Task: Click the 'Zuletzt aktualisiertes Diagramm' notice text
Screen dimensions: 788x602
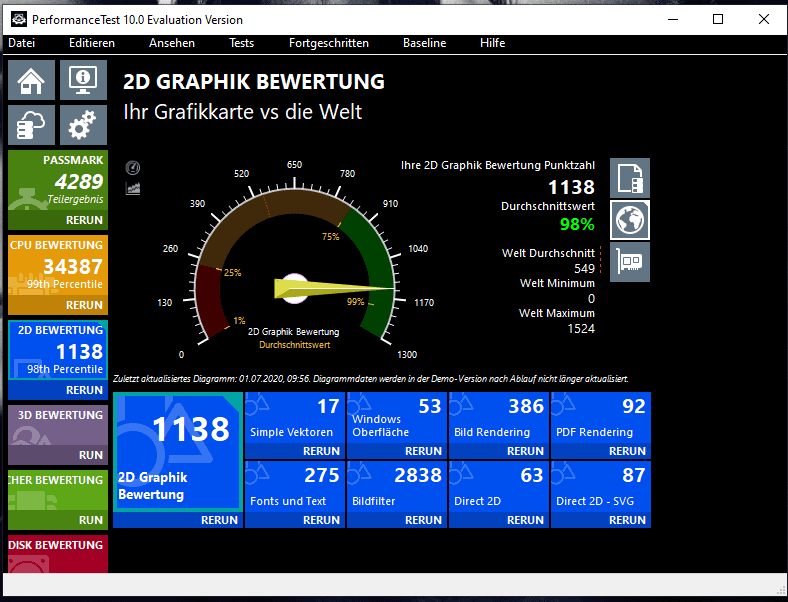Action: [x=371, y=379]
